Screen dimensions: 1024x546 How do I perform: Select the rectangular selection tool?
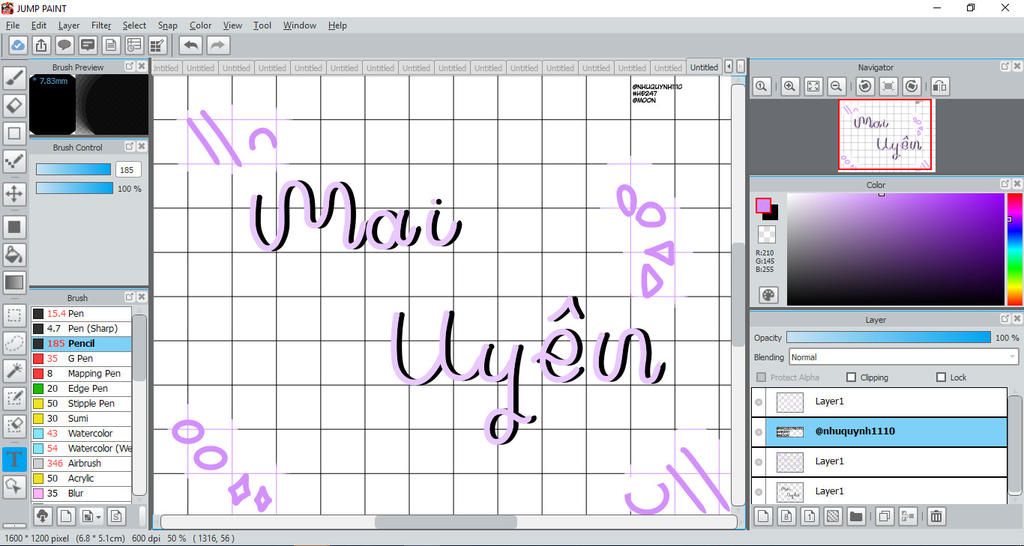click(x=14, y=316)
